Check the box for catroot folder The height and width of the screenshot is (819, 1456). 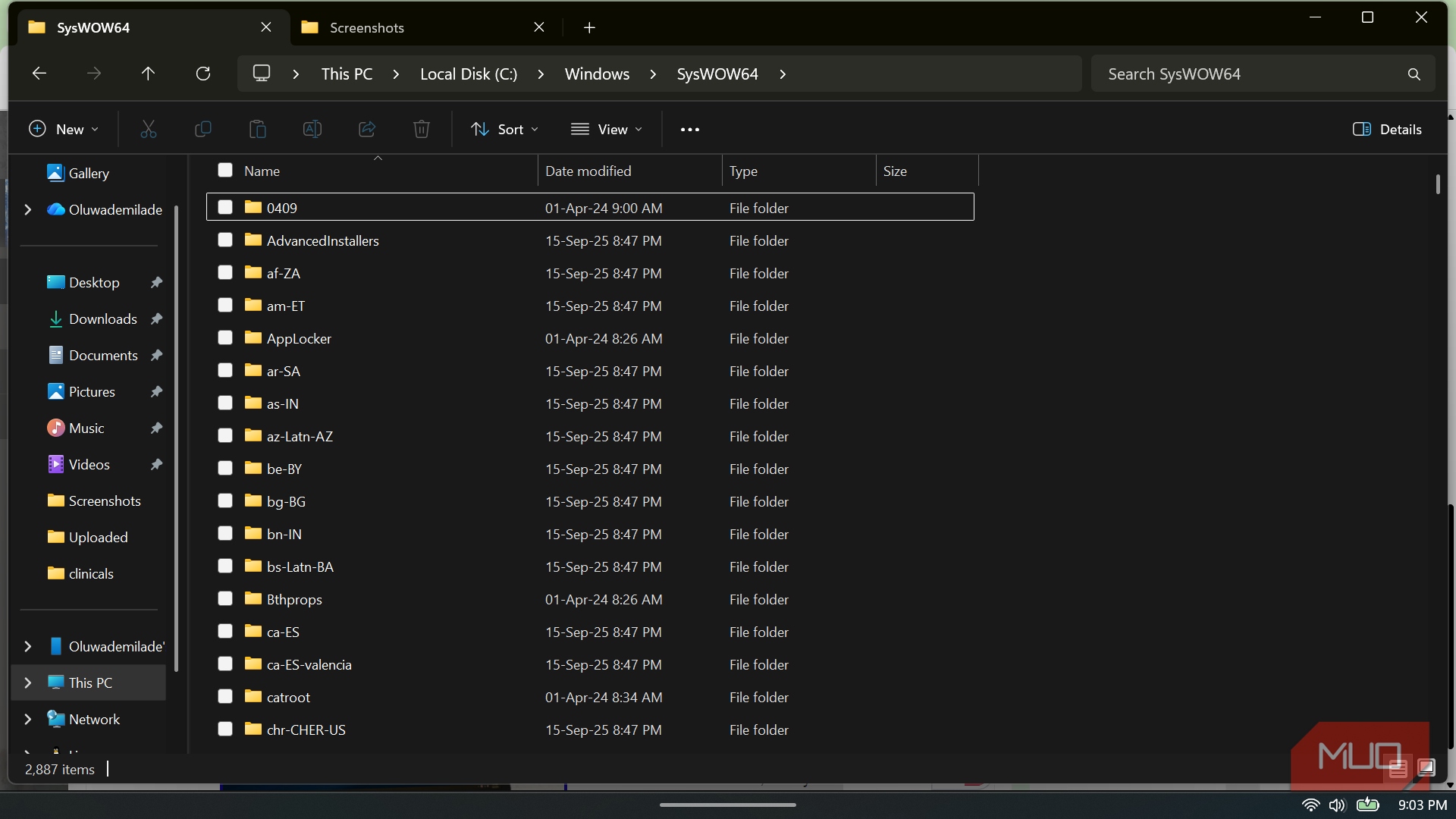(x=225, y=697)
